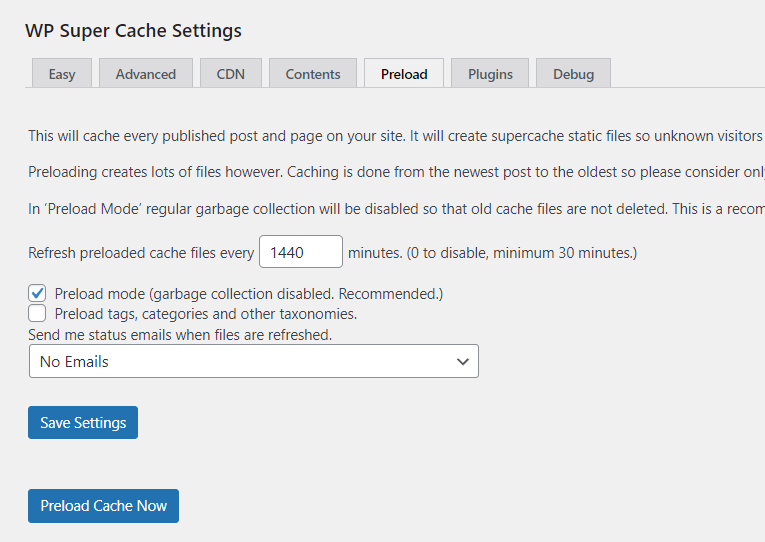Click the 'Preload mode (garbage collection disabled' label

(x=249, y=294)
